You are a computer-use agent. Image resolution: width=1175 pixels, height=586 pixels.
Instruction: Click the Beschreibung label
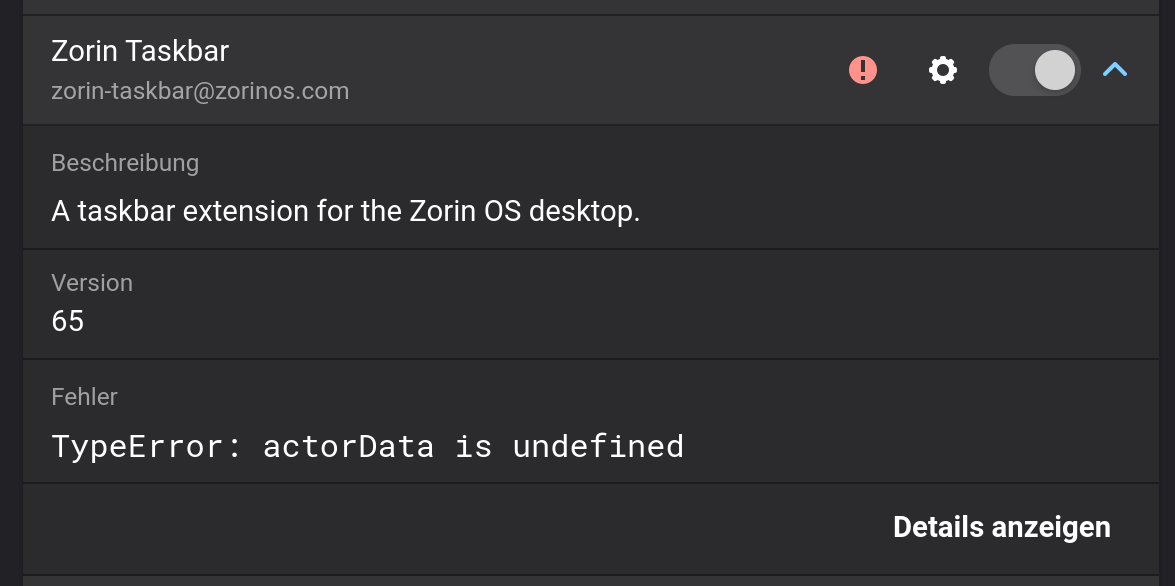coord(125,163)
